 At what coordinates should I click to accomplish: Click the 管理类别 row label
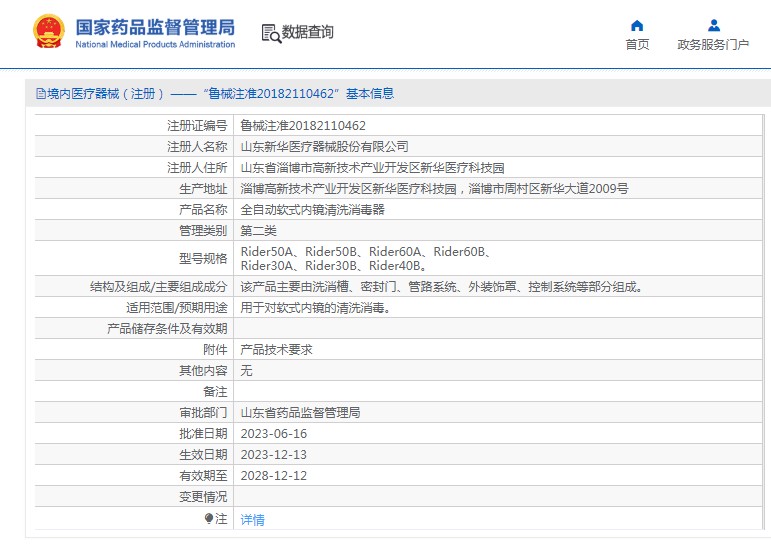[203, 231]
